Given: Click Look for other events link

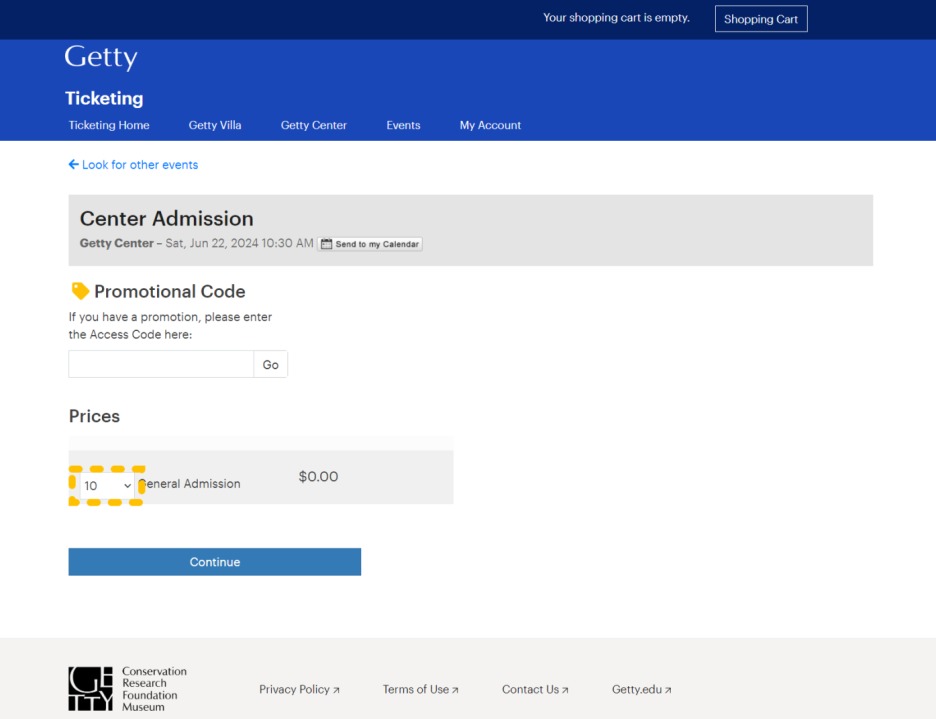Looking at the screenshot, I should [140, 165].
